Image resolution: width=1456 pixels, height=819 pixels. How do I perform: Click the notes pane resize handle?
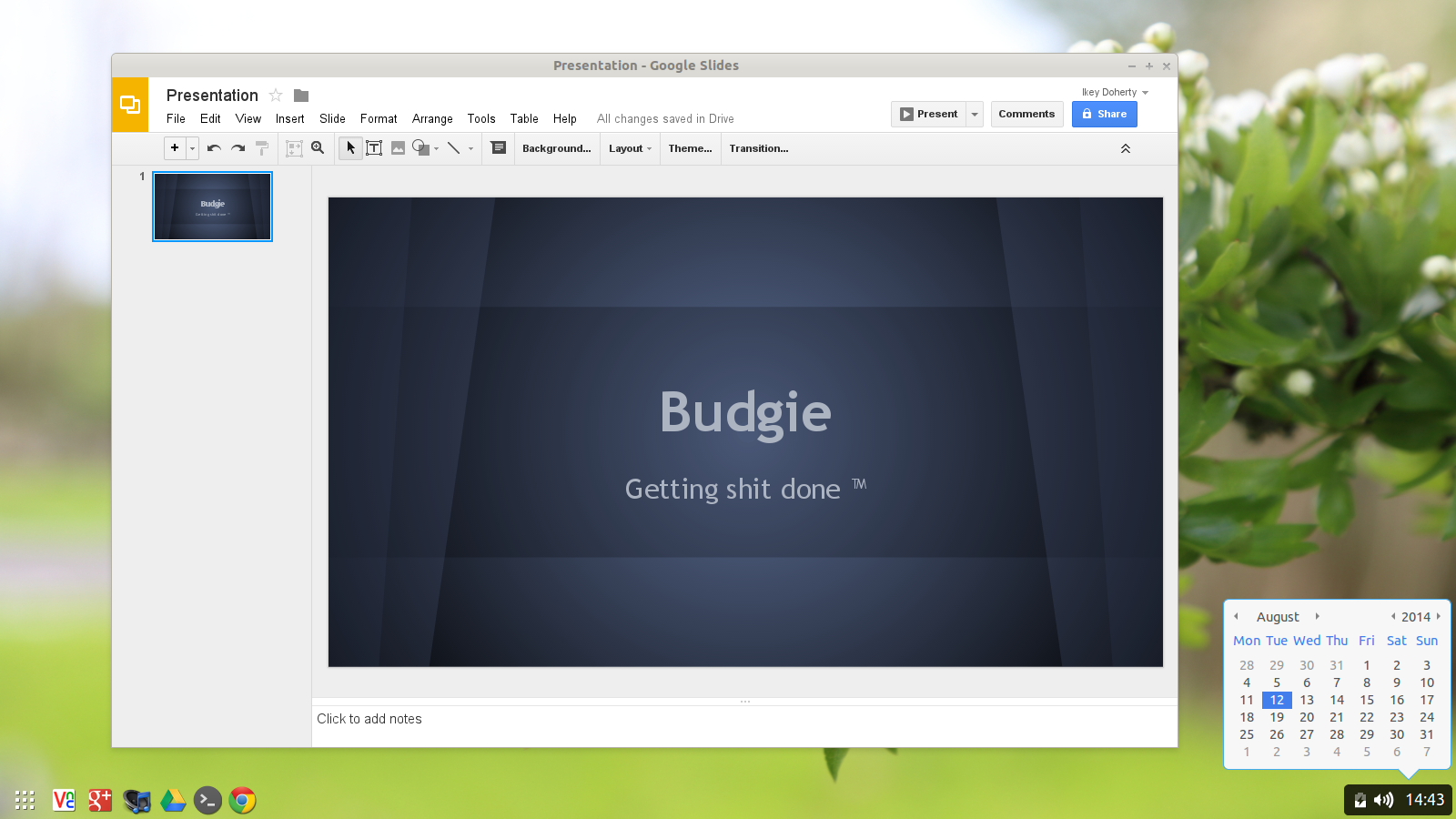744,702
